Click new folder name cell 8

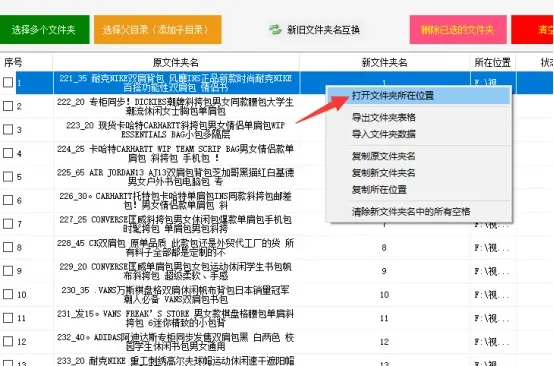(384, 248)
